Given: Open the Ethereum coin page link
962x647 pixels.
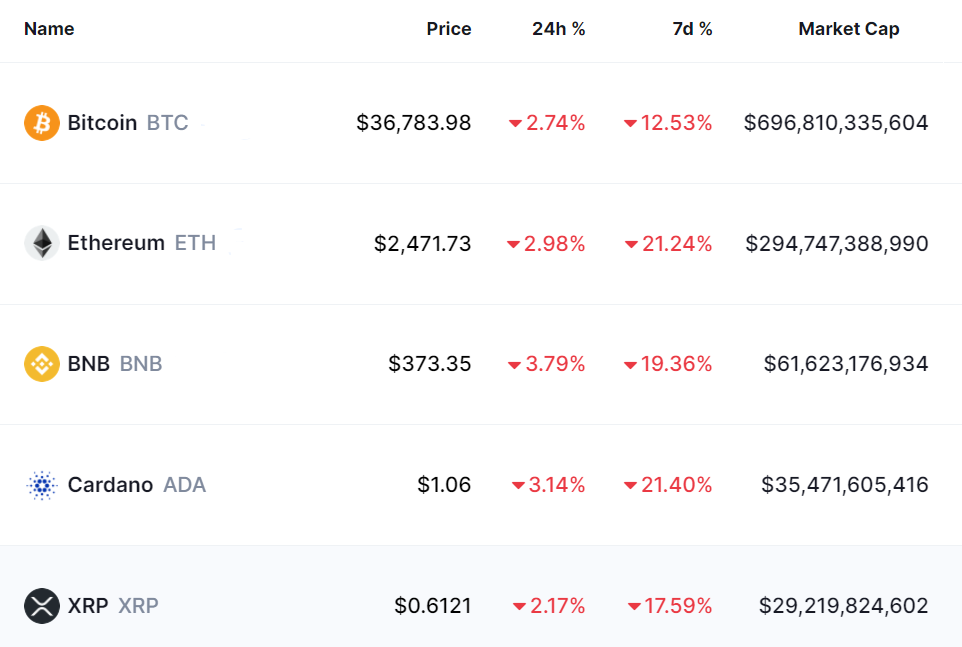Looking at the screenshot, I should pos(116,243).
